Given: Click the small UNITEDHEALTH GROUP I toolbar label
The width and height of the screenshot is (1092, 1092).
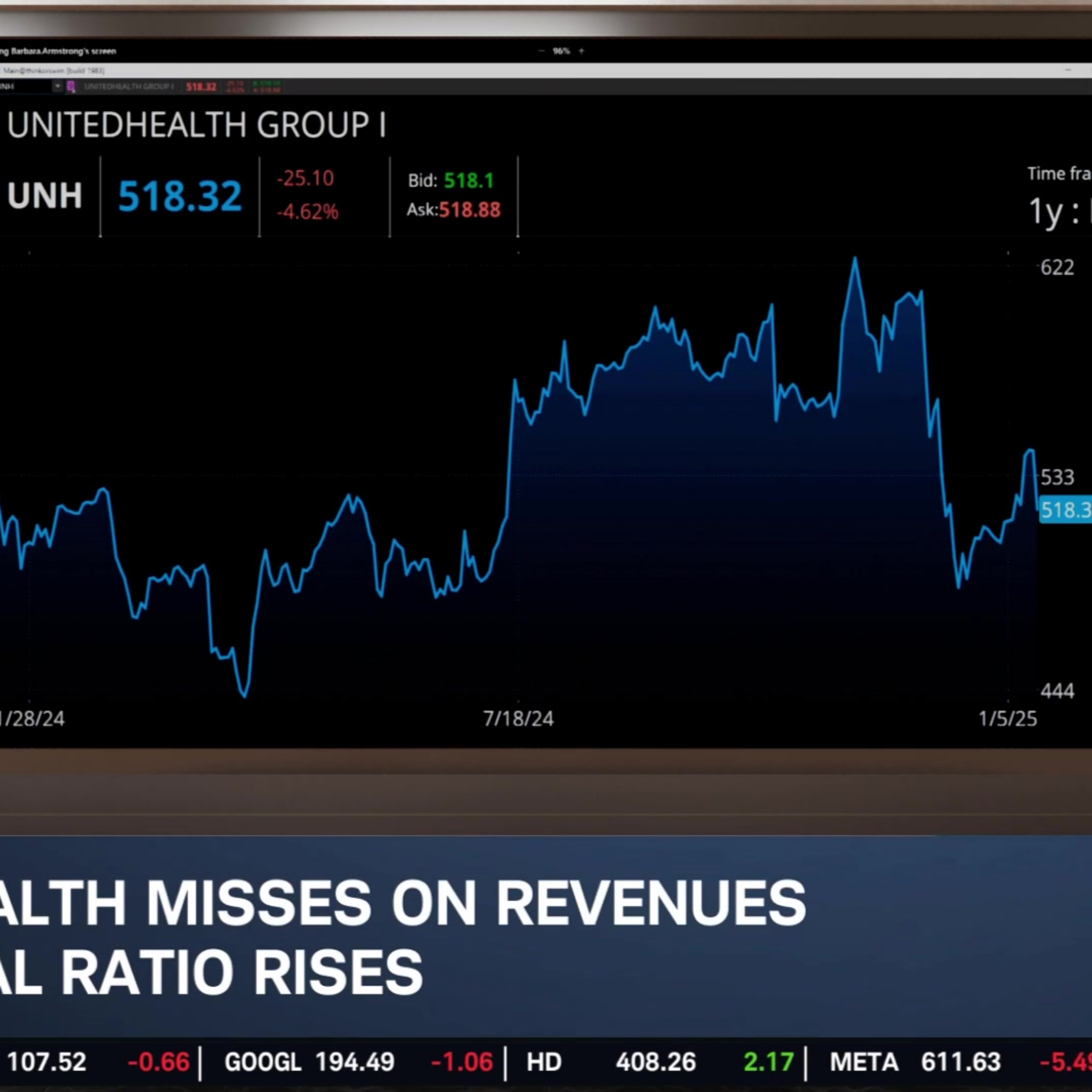Looking at the screenshot, I should click(129, 87).
